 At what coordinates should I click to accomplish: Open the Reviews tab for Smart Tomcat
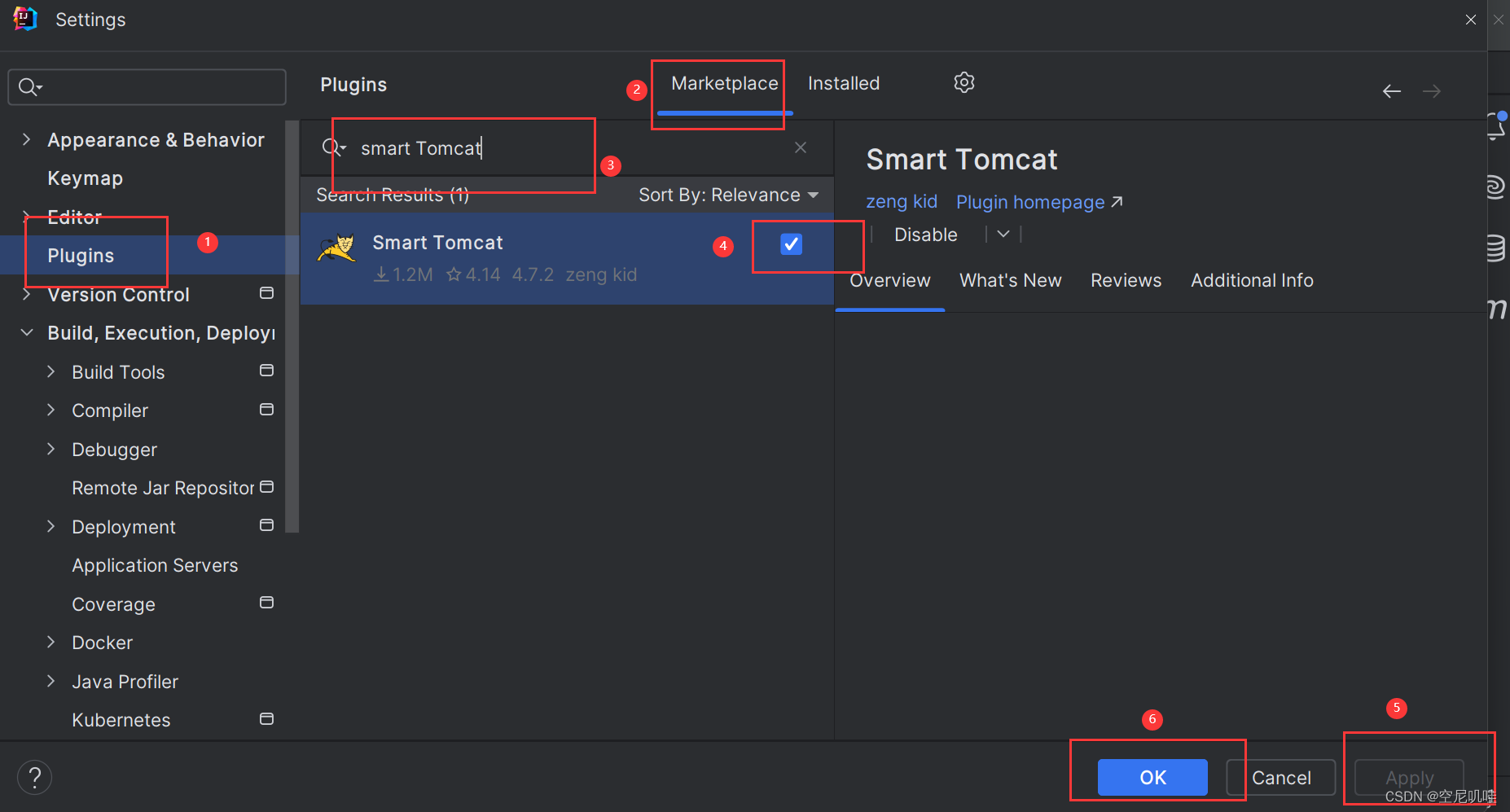tap(1126, 280)
